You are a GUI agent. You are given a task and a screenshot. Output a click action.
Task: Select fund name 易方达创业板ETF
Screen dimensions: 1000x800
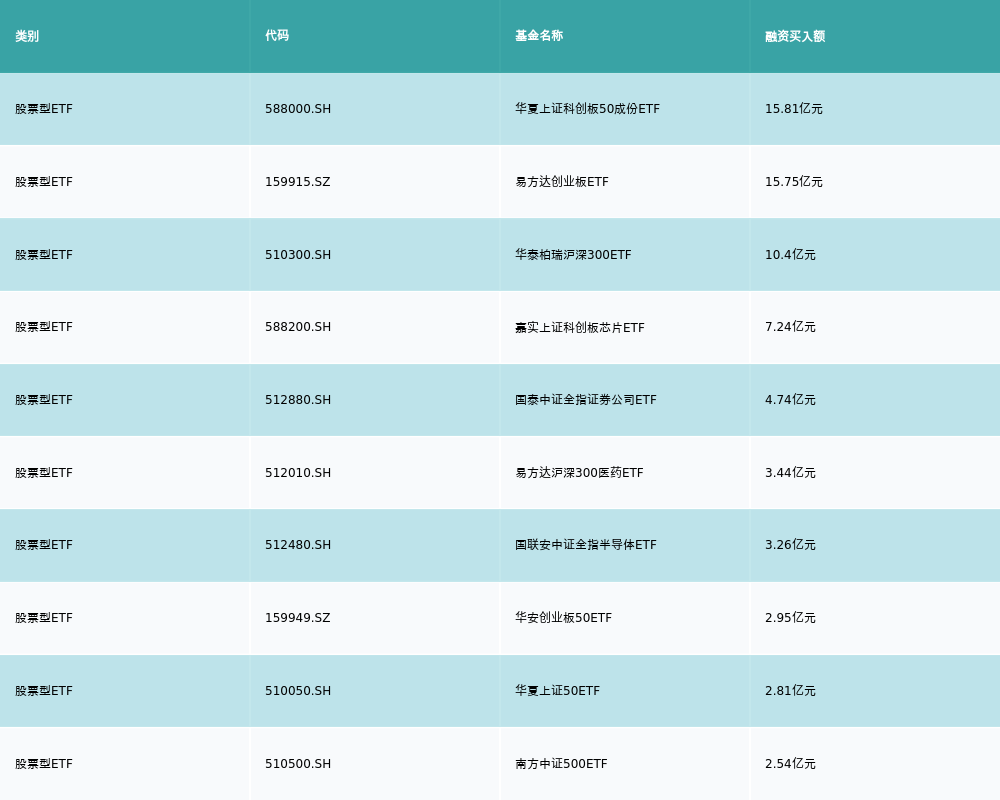click(x=562, y=182)
